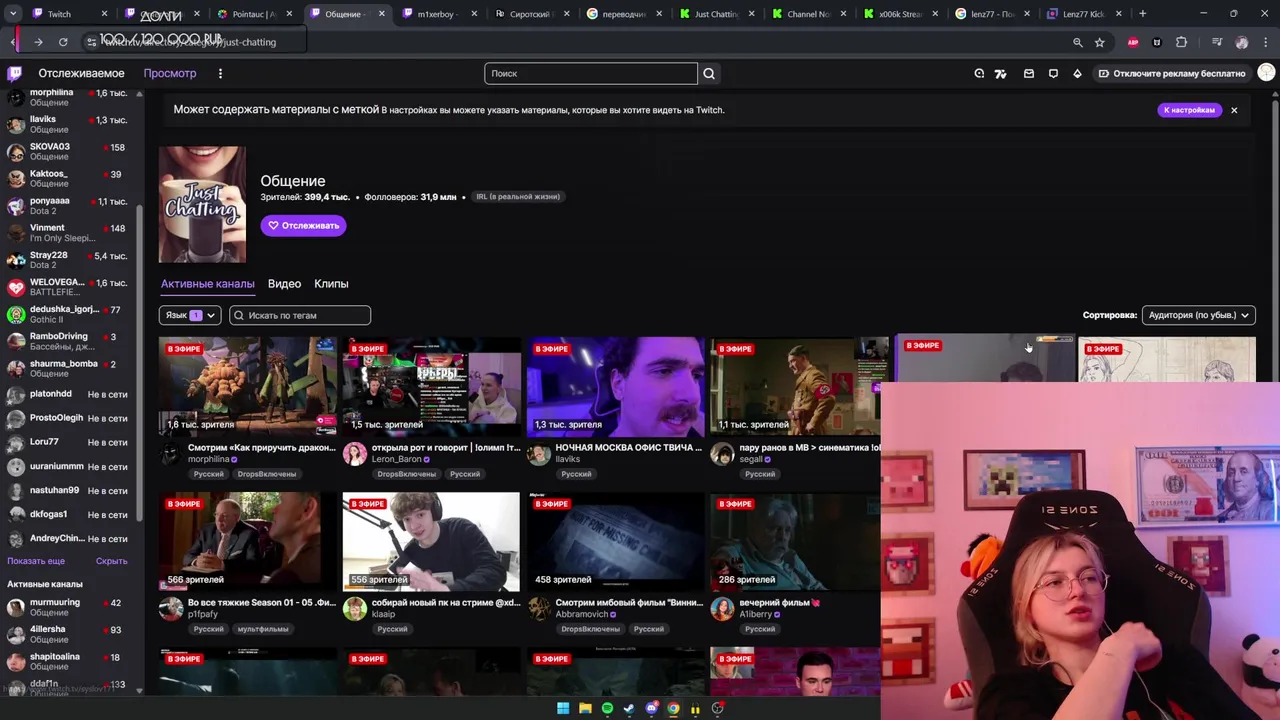Click the Отслеживать follow button
The image size is (1280, 720).
click(303, 225)
